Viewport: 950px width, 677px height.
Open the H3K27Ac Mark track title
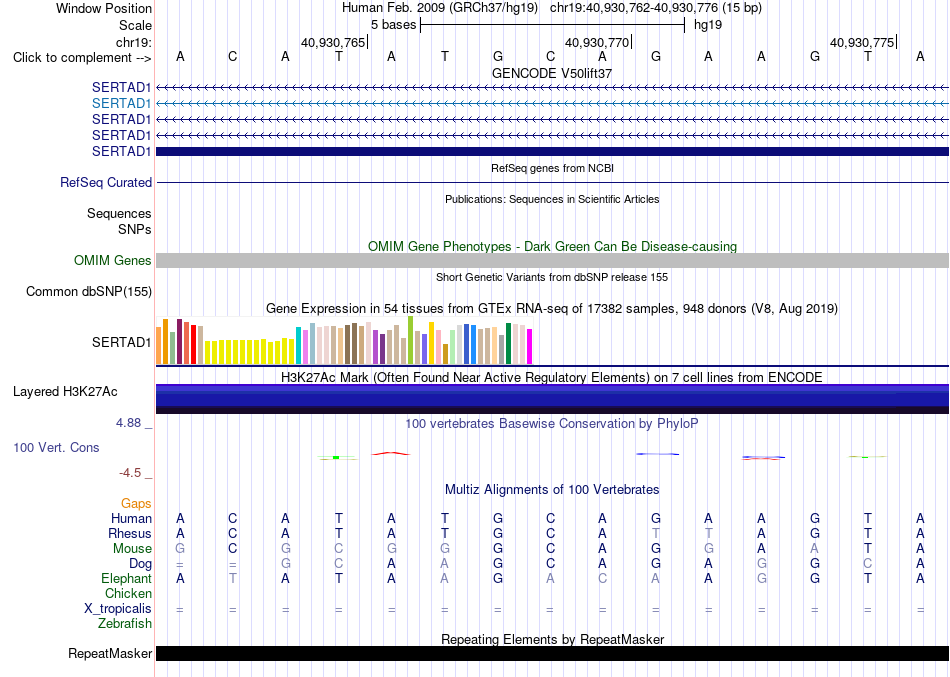click(552, 378)
